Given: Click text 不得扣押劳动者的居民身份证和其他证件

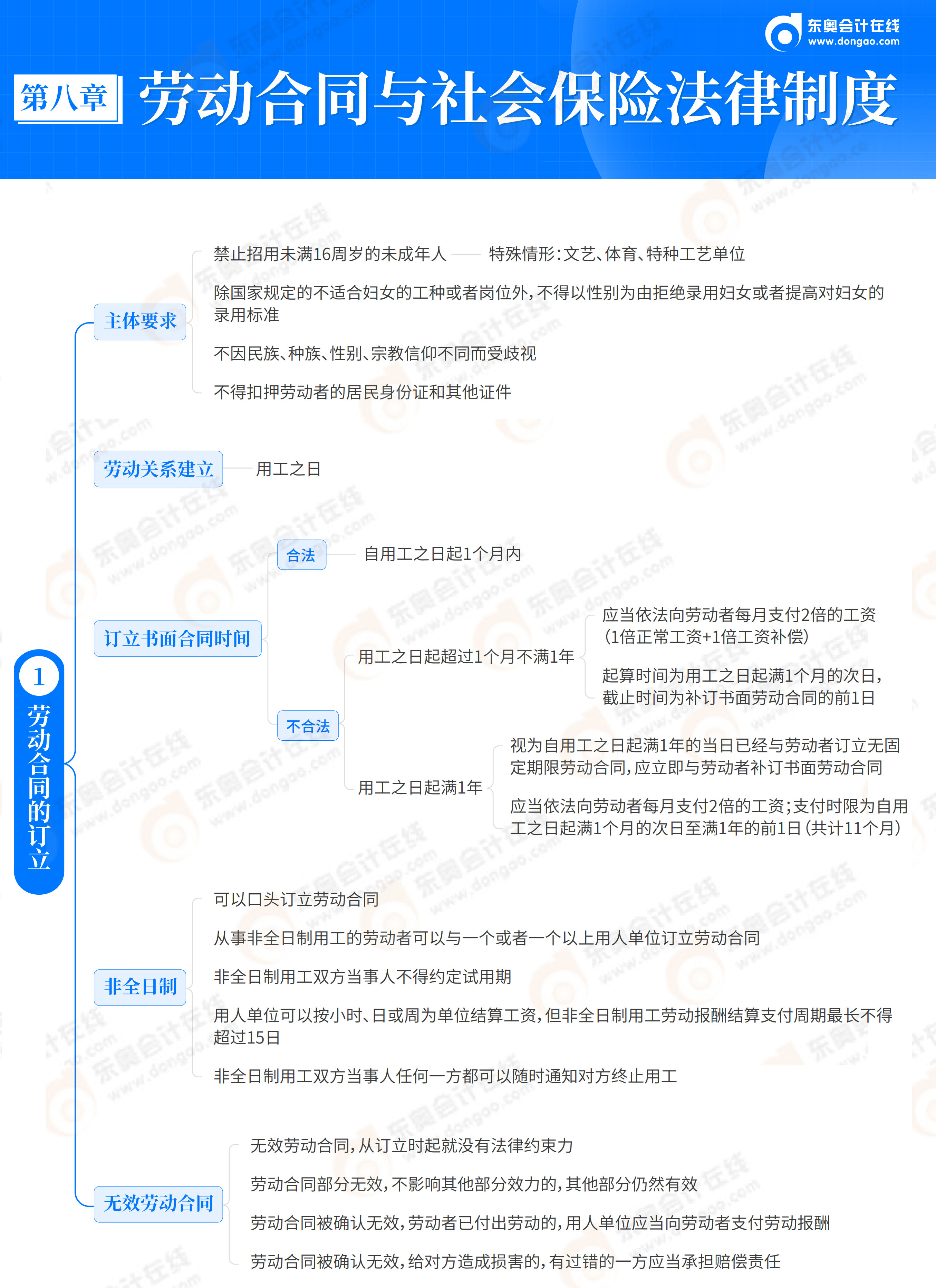Looking at the screenshot, I should (363, 392).
